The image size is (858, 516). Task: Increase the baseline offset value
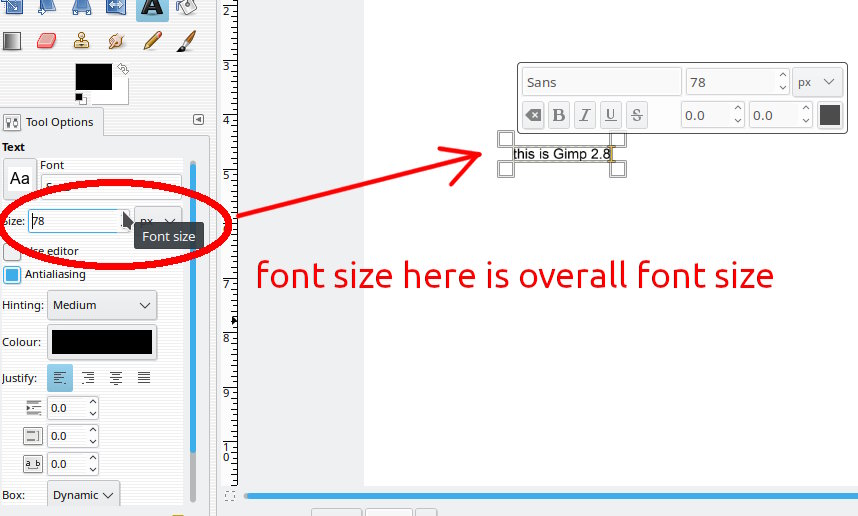[738, 108]
